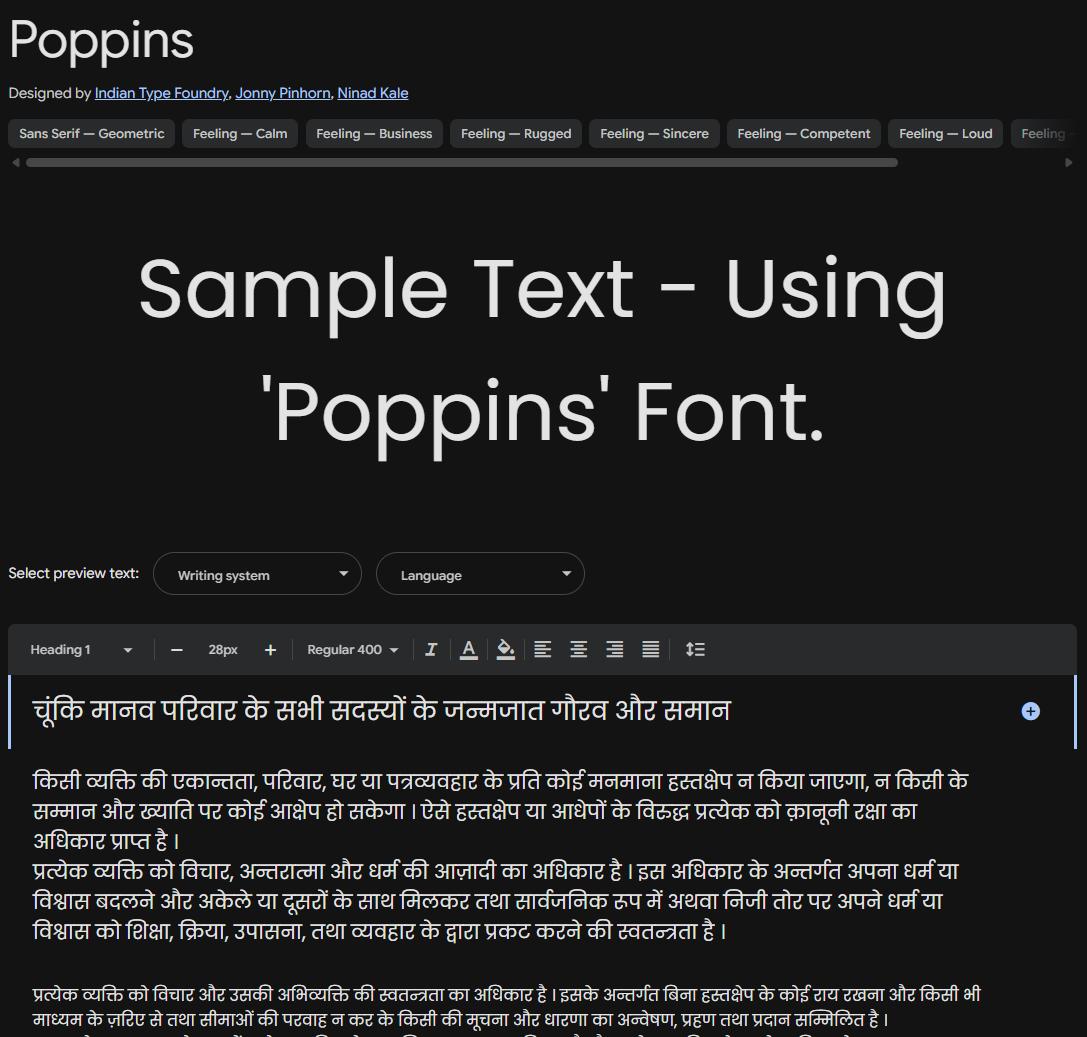The width and height of the screenshot is (1087, 1037).
Task: Open the Heading 1 style dropdown
Action: pyautogui.click(x=80, y=650)
